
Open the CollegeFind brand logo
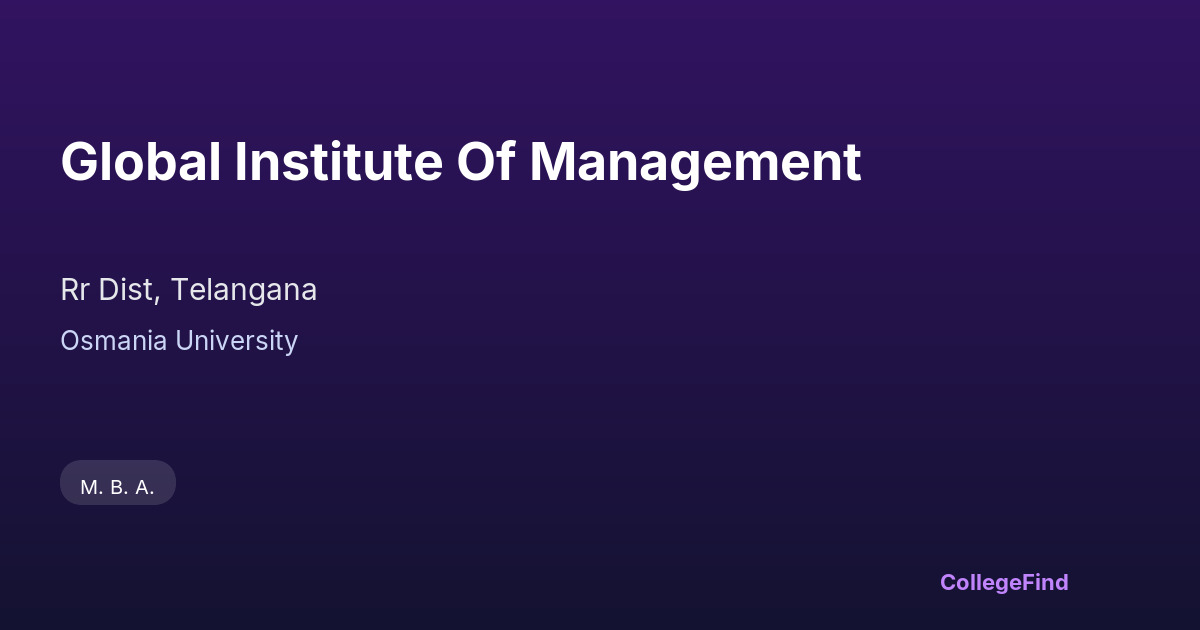pos(1004,582)
